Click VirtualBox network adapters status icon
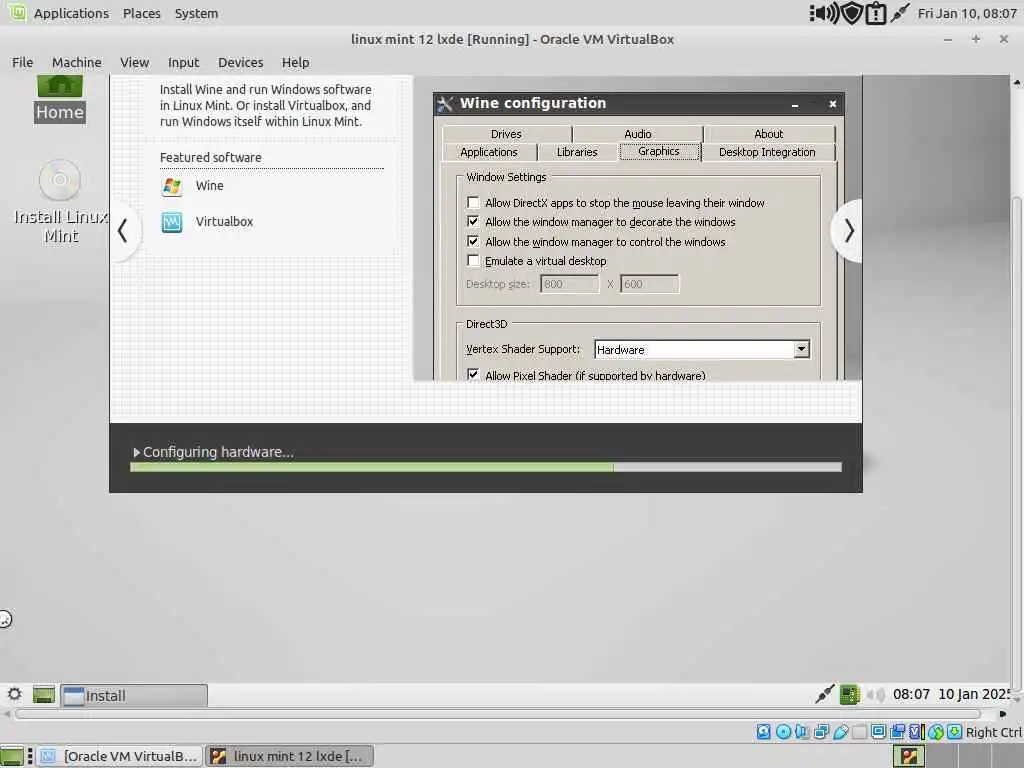 coord(821,731)
